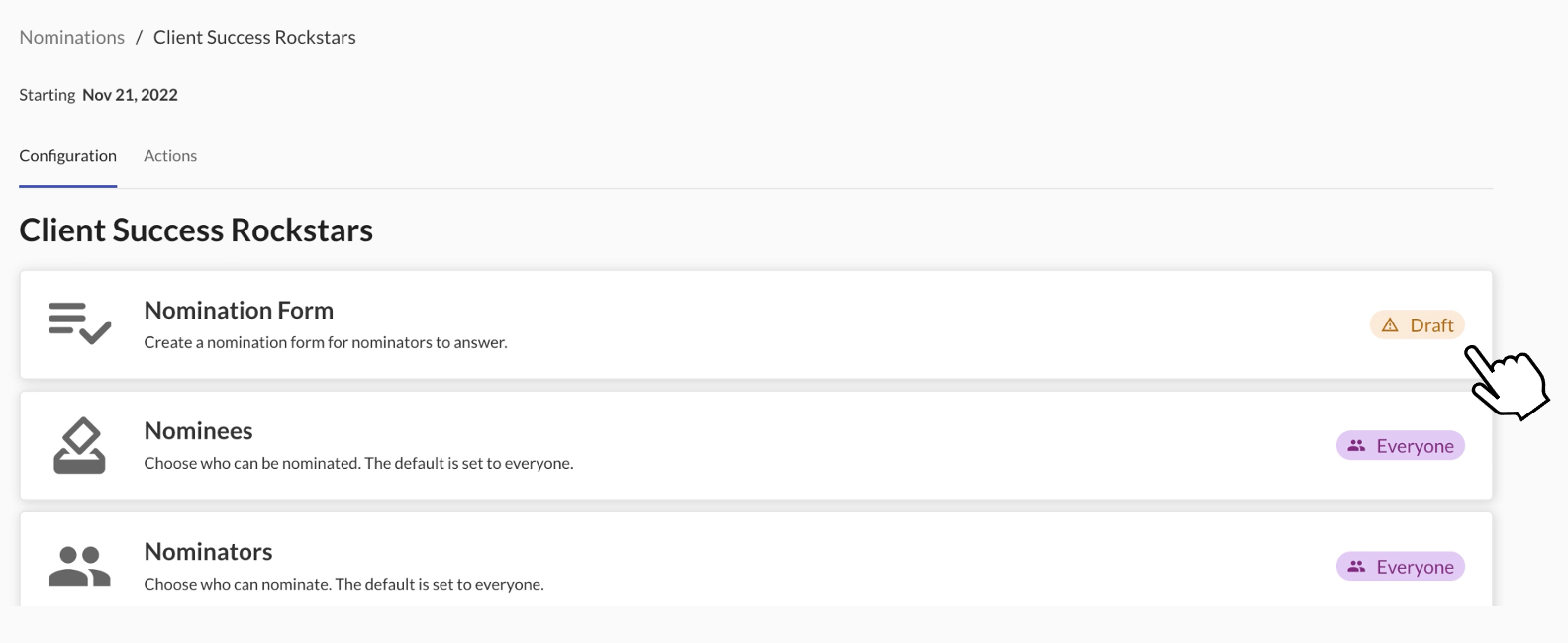
Task: Open the Nomination Form title
Action: (239, 310)
